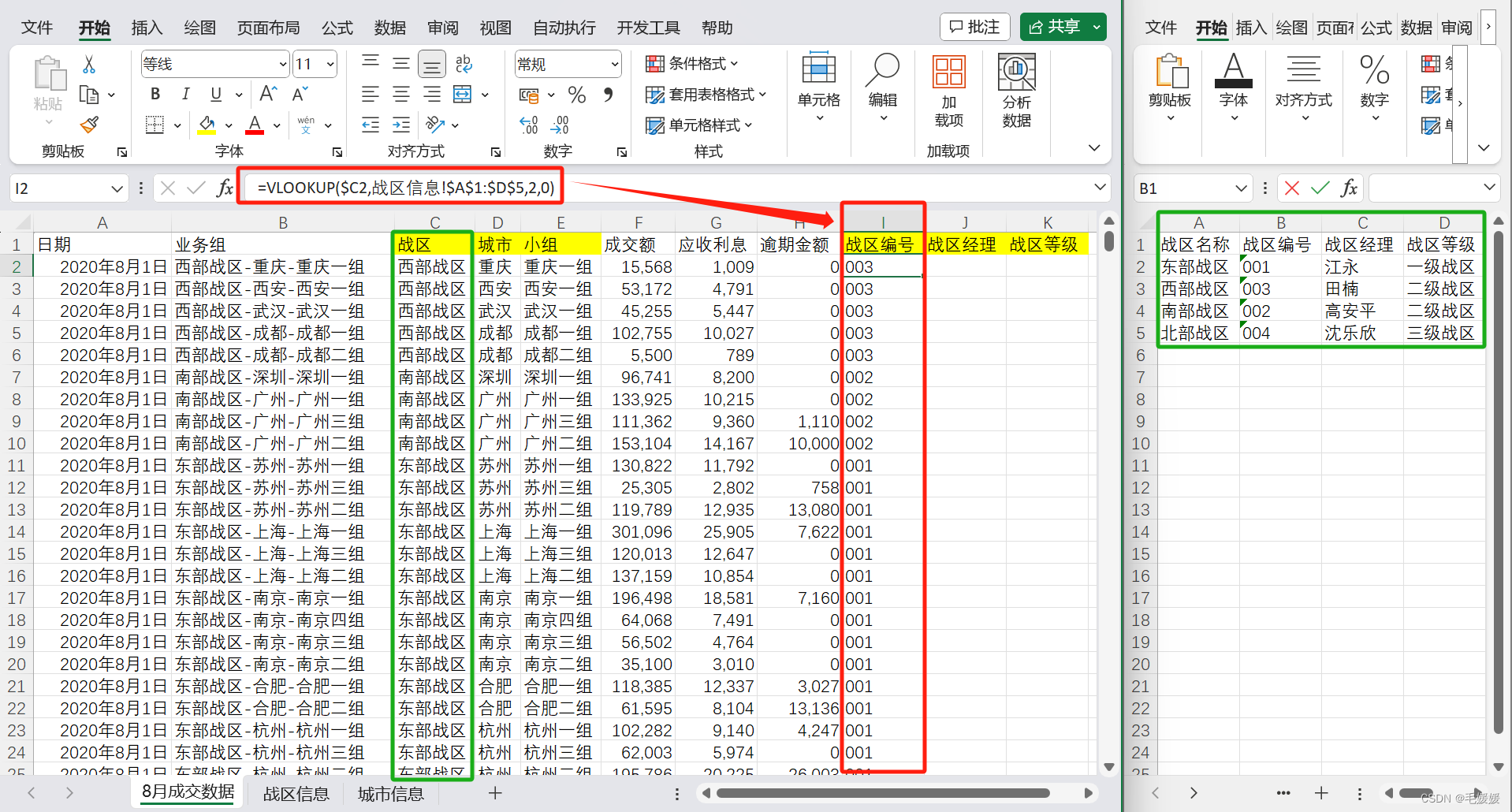Click the Increase Indent icon
1512x812 pixels.
(401, 125)
